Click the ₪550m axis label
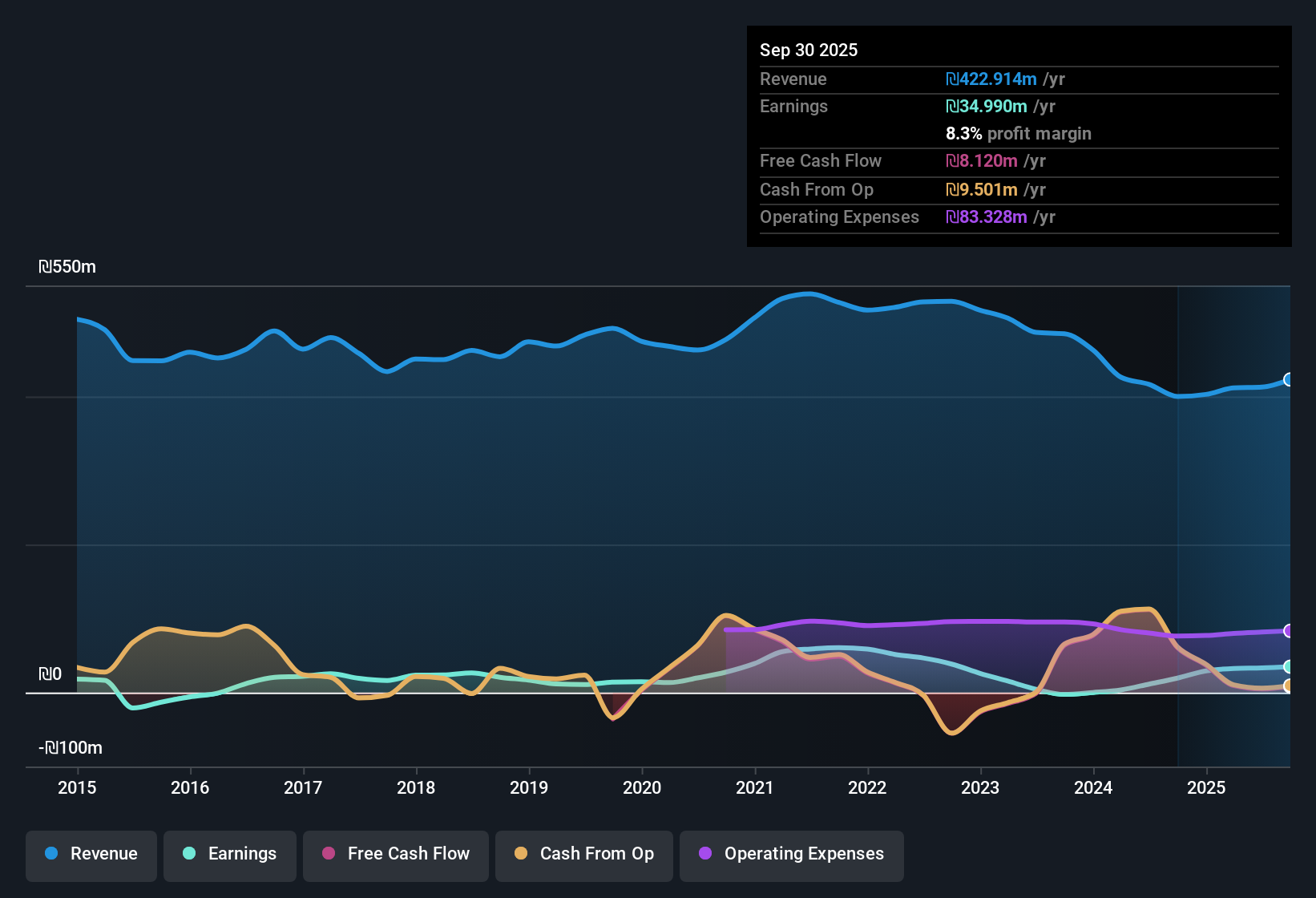The width and height of the screenshot is (1316, 898). [67, 266]
